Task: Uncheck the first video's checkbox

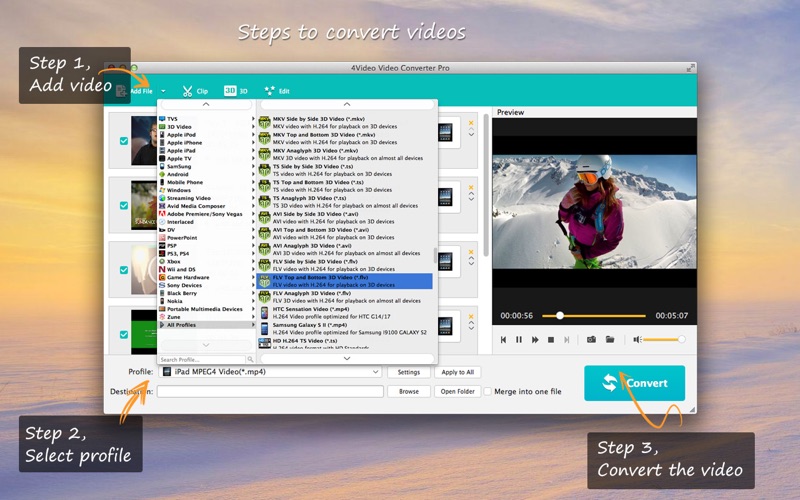Action: click(x=124, y=141)
